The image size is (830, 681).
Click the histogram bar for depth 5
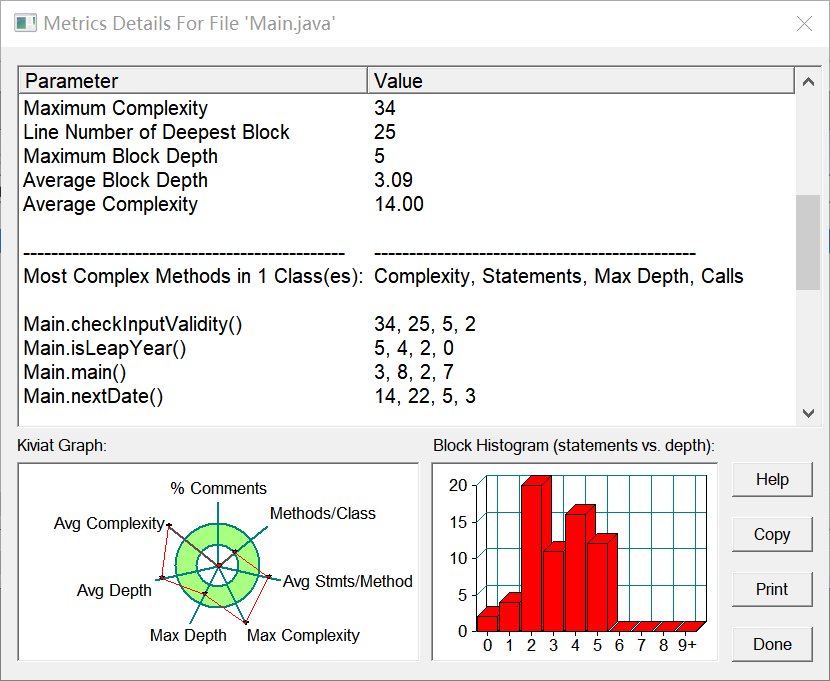pyautogui.click(x=598, y=587)
